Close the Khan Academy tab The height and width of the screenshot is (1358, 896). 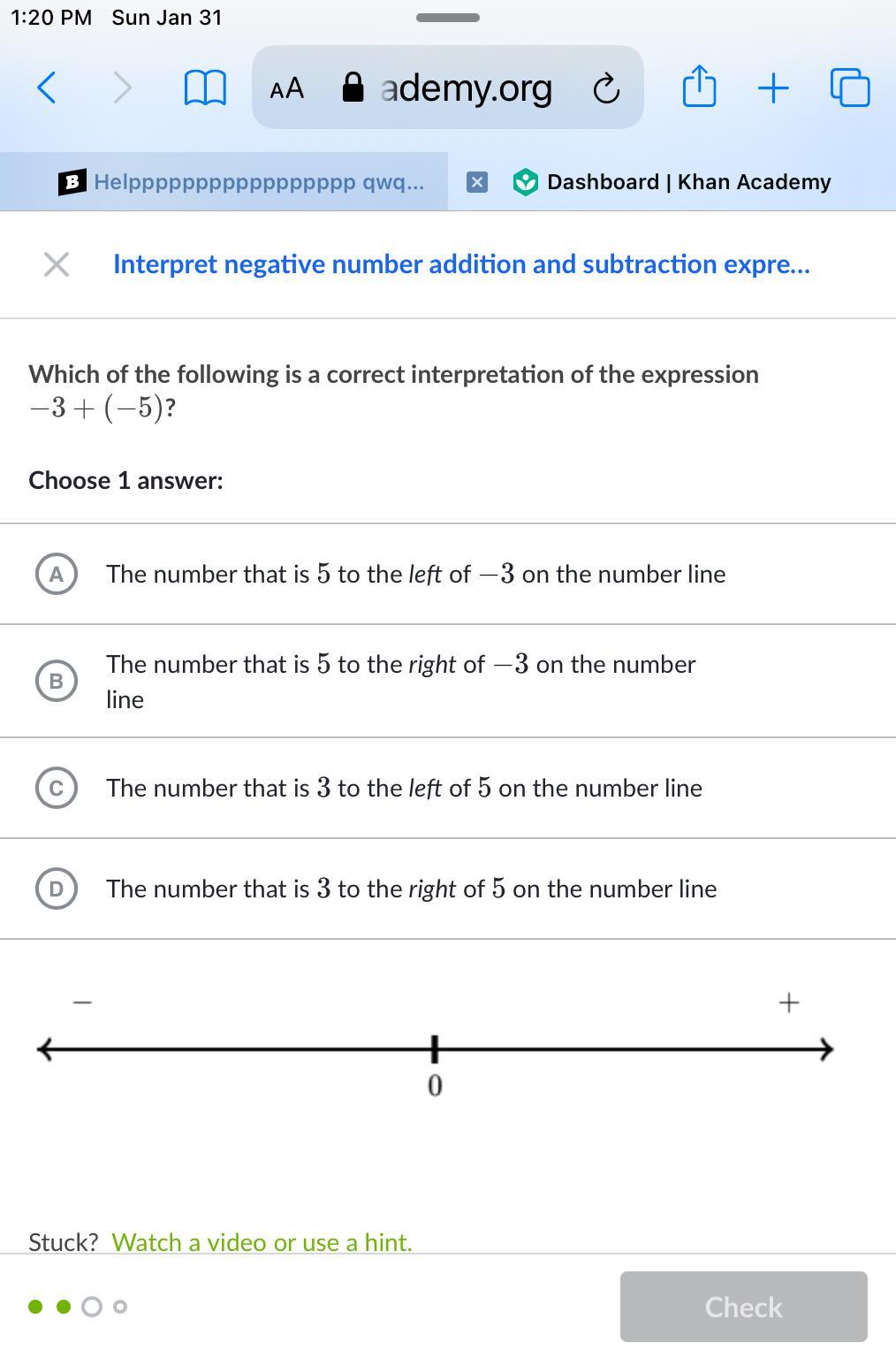click(476, 182)
